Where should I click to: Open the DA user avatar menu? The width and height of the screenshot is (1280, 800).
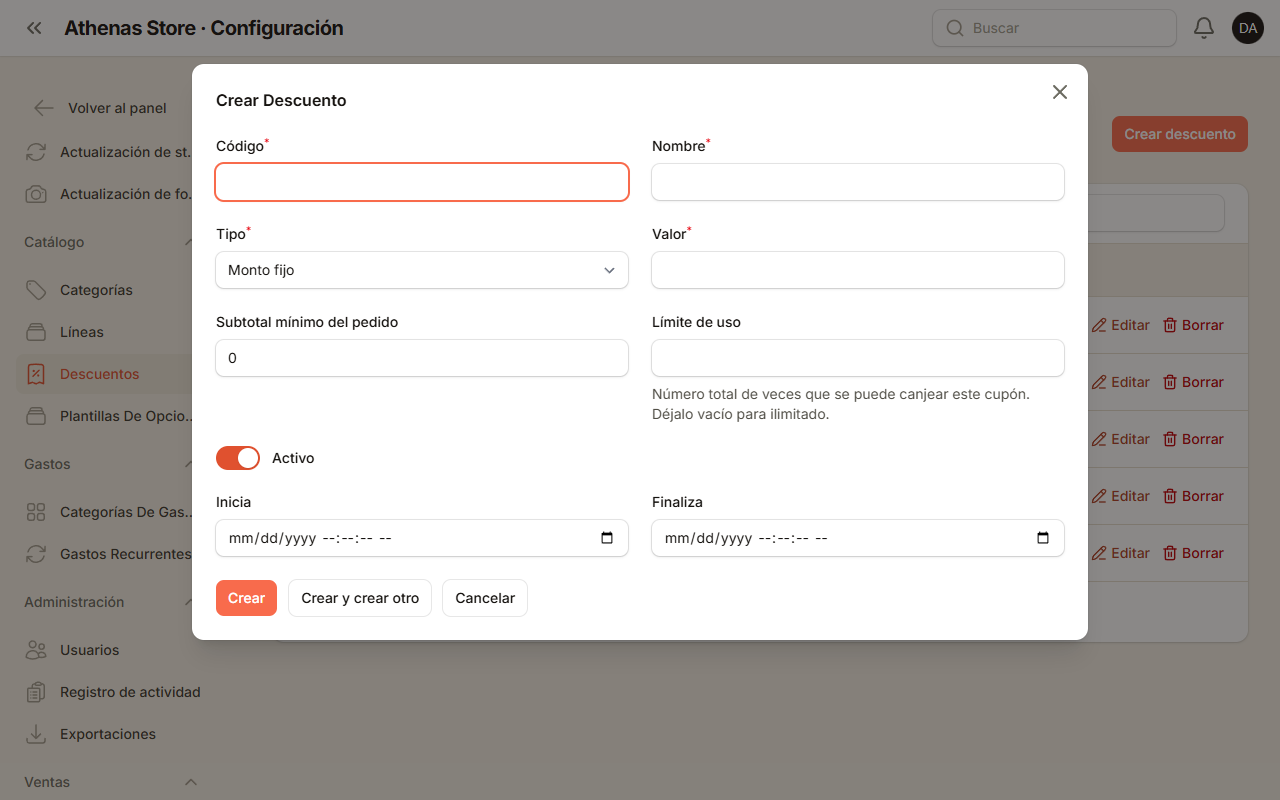tap(1248, 28)
